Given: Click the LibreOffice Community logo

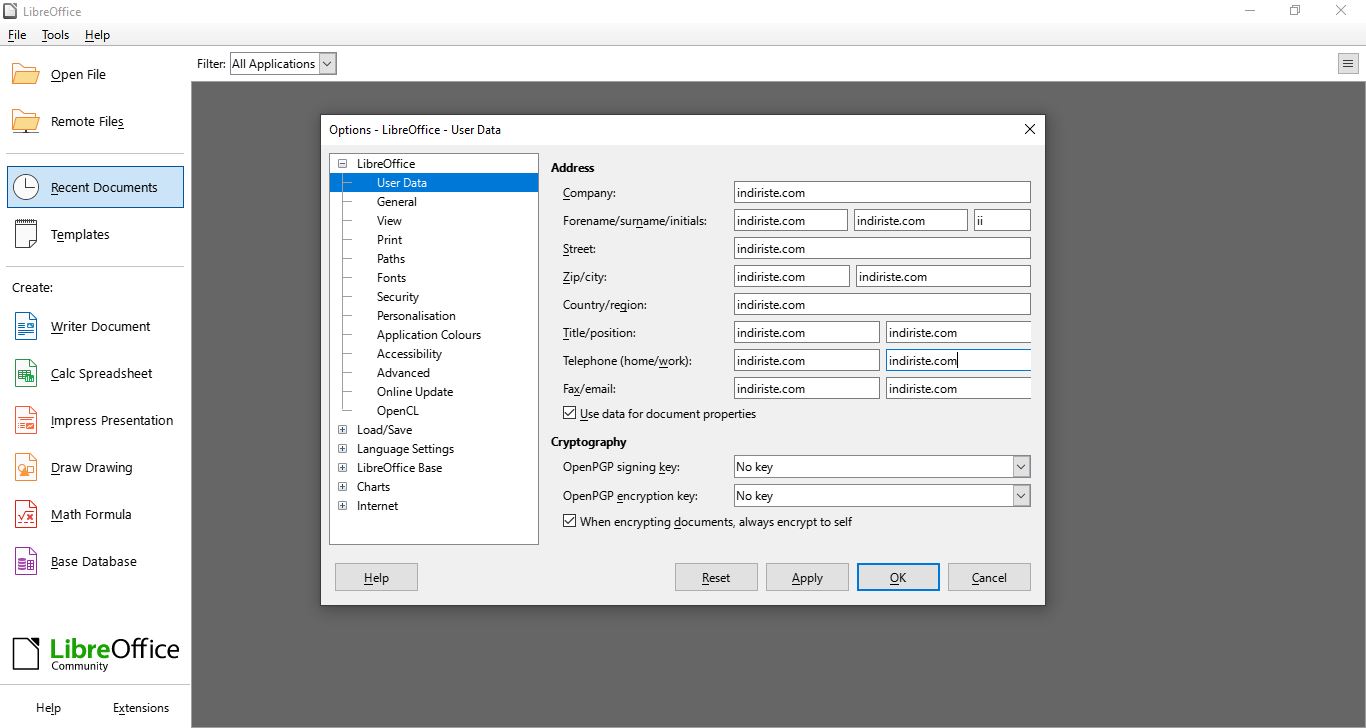Looking at the screenshot, I should [x=96, y=653].
